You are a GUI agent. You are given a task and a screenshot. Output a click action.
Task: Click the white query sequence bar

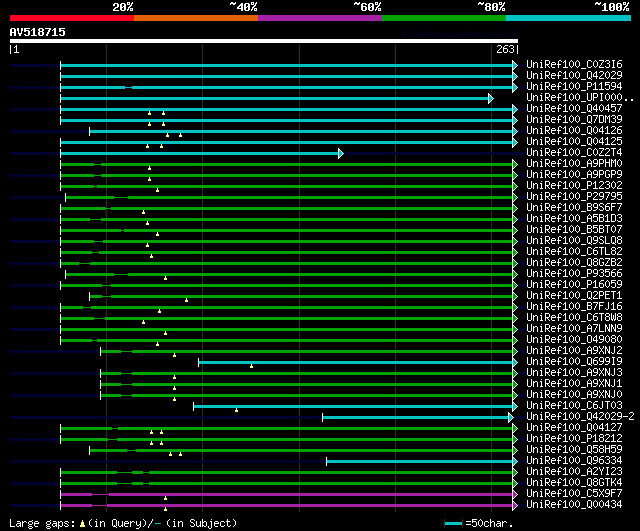click(x=264, y=41)
